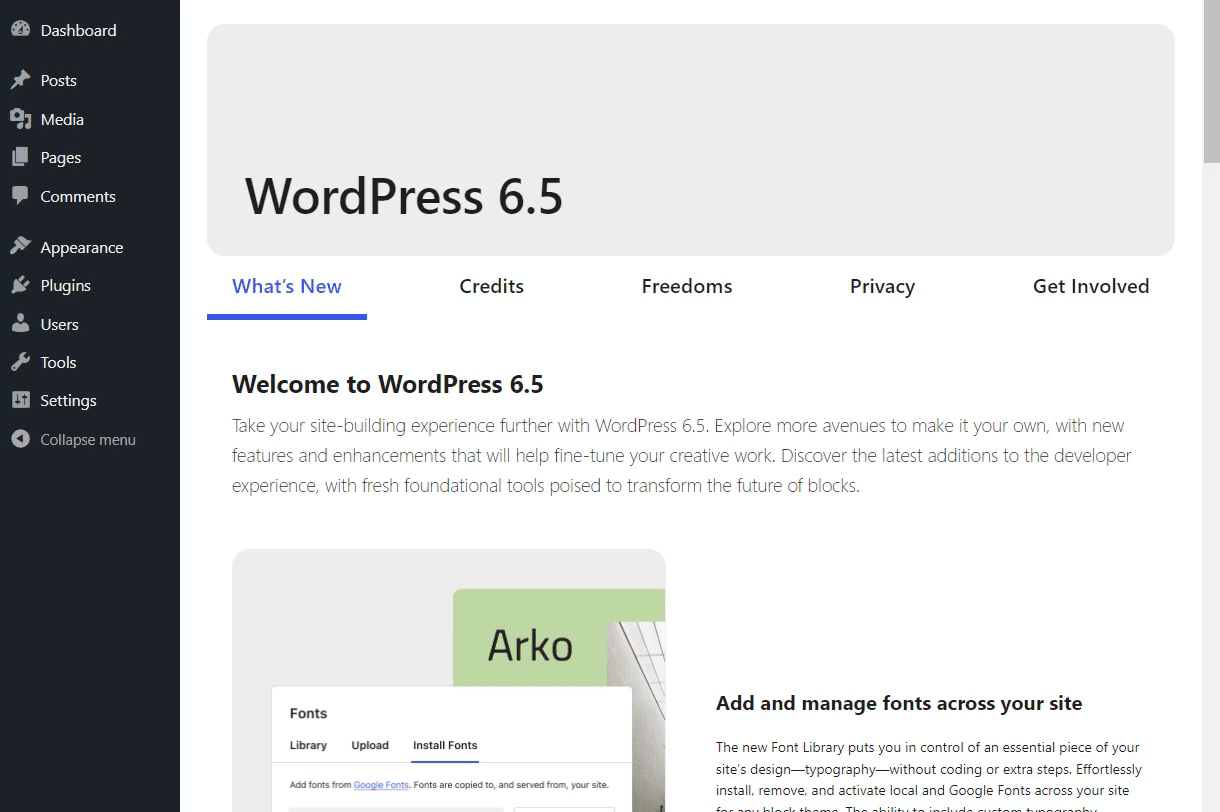Click the WordPress 6.5 banner title
Screen dimensions: 1220x812
(404, 196)
